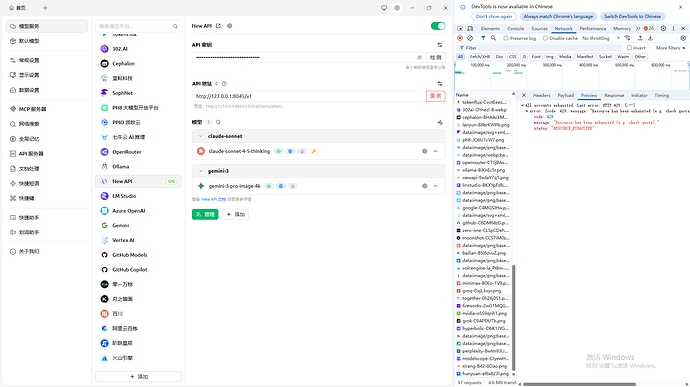The width and height of the screenshot is (690, 387).
Task: Open MCP 服务器 settings section
Action: (47, 109)
